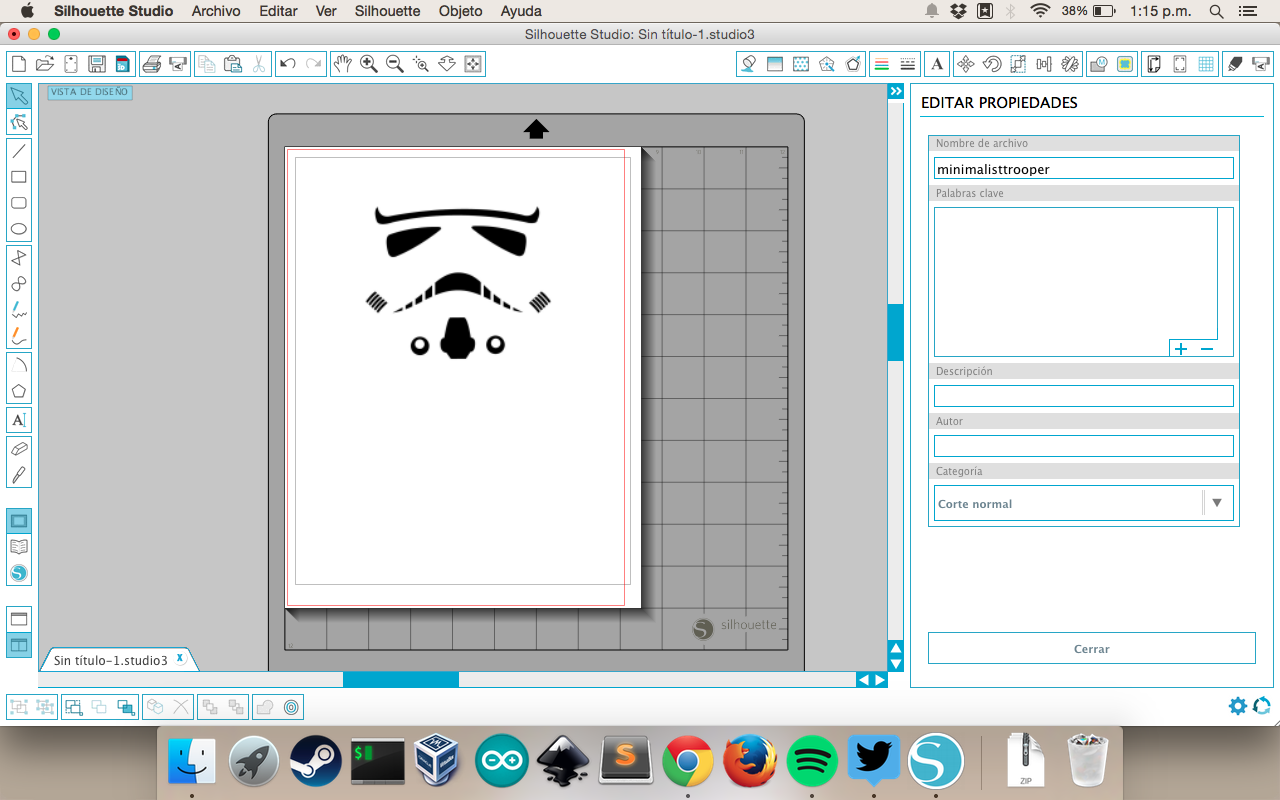The width and height of the screenshot is (1280, 800).
Task: Launch Spotify from the dock
Action: [812, 761]
